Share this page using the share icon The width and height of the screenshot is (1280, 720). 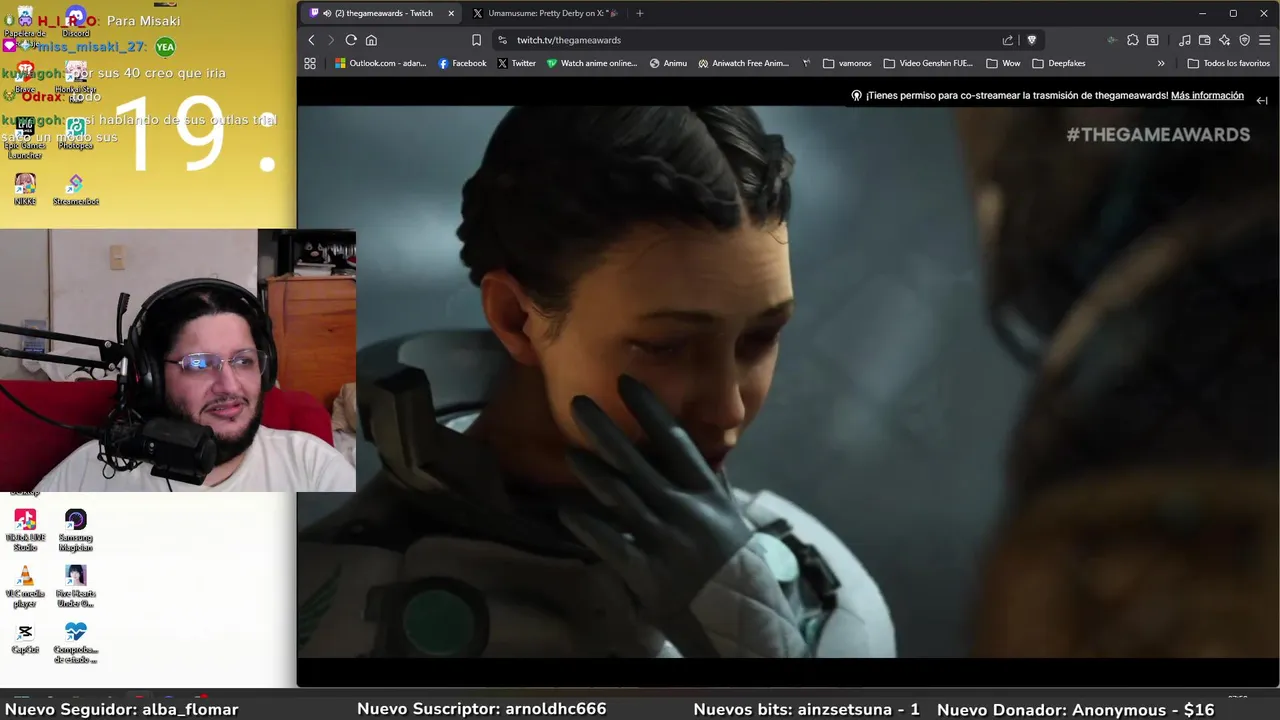pyautogui.click(x=1008, y=40)
